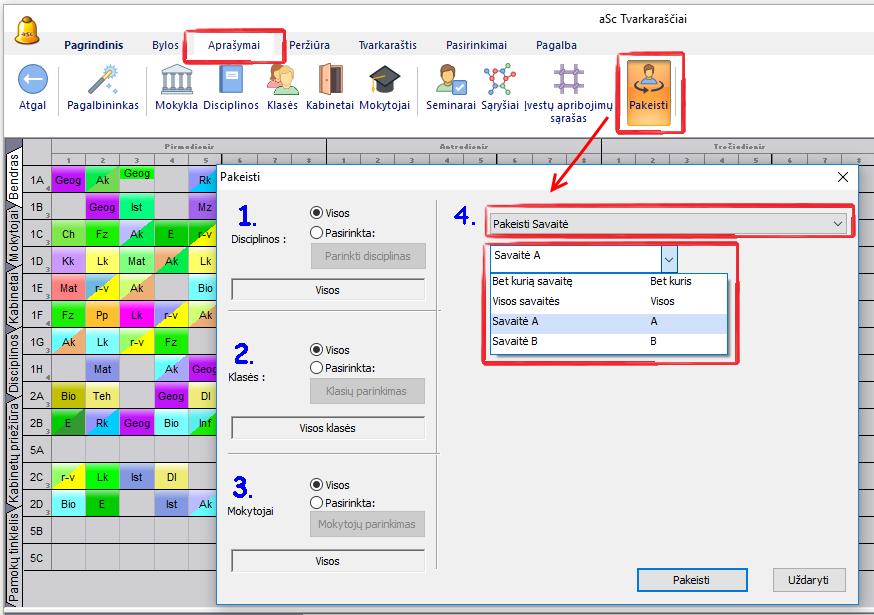Select Visos radio for Klasės
The height and width of the screenshot is (615, 874).
(317, 350)
